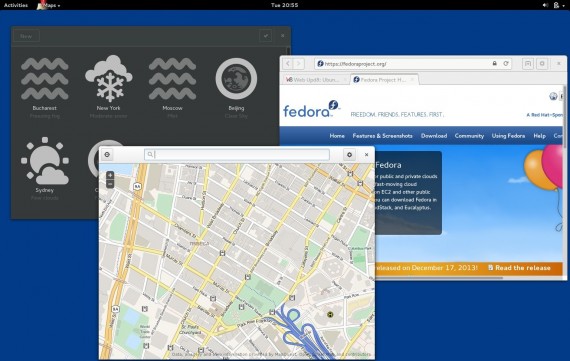
Task: Select the Beijing clear sky icon
Action: 236,79
